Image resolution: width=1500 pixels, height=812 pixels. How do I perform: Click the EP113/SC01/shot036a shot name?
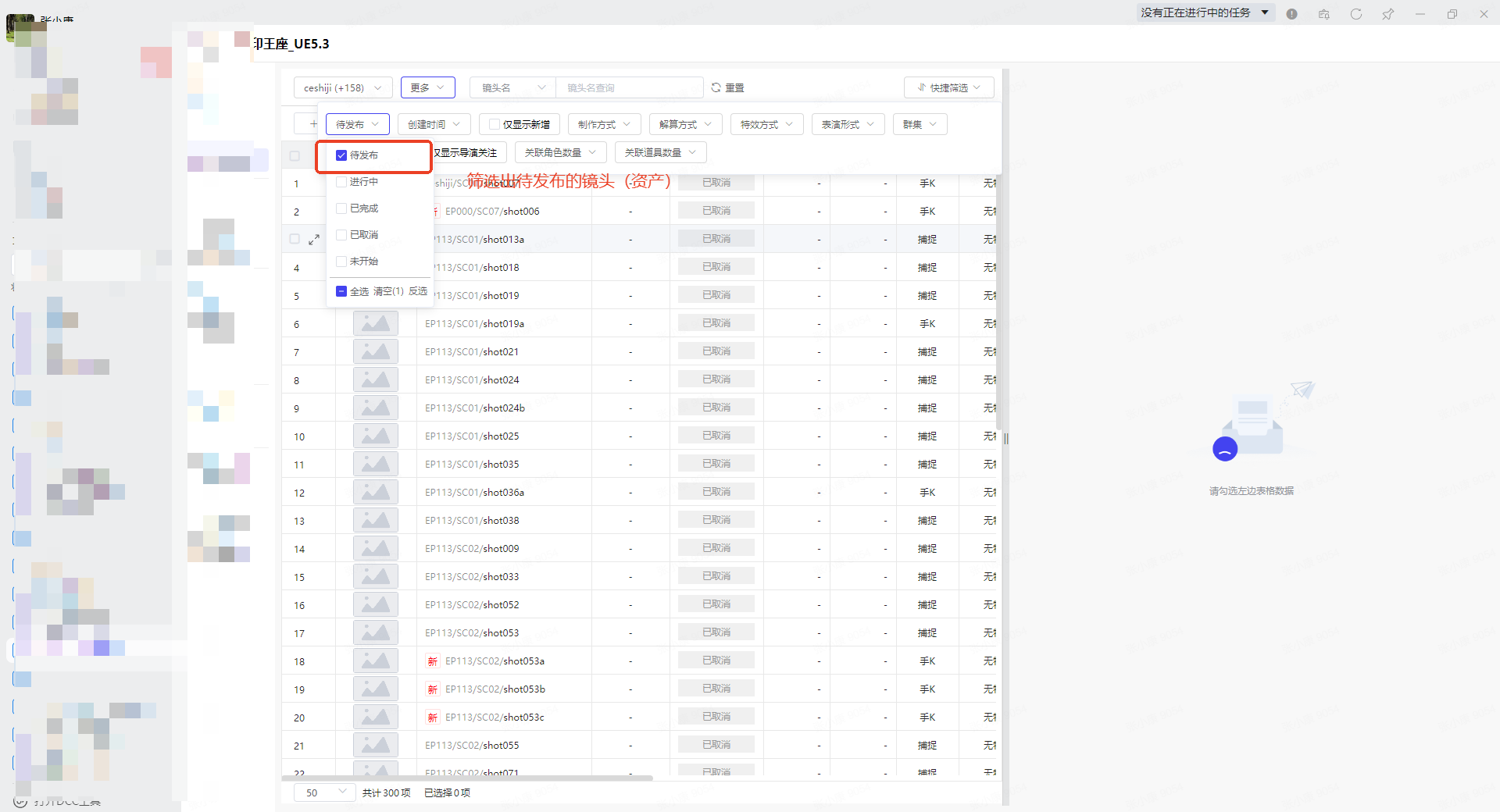point(474,493)
